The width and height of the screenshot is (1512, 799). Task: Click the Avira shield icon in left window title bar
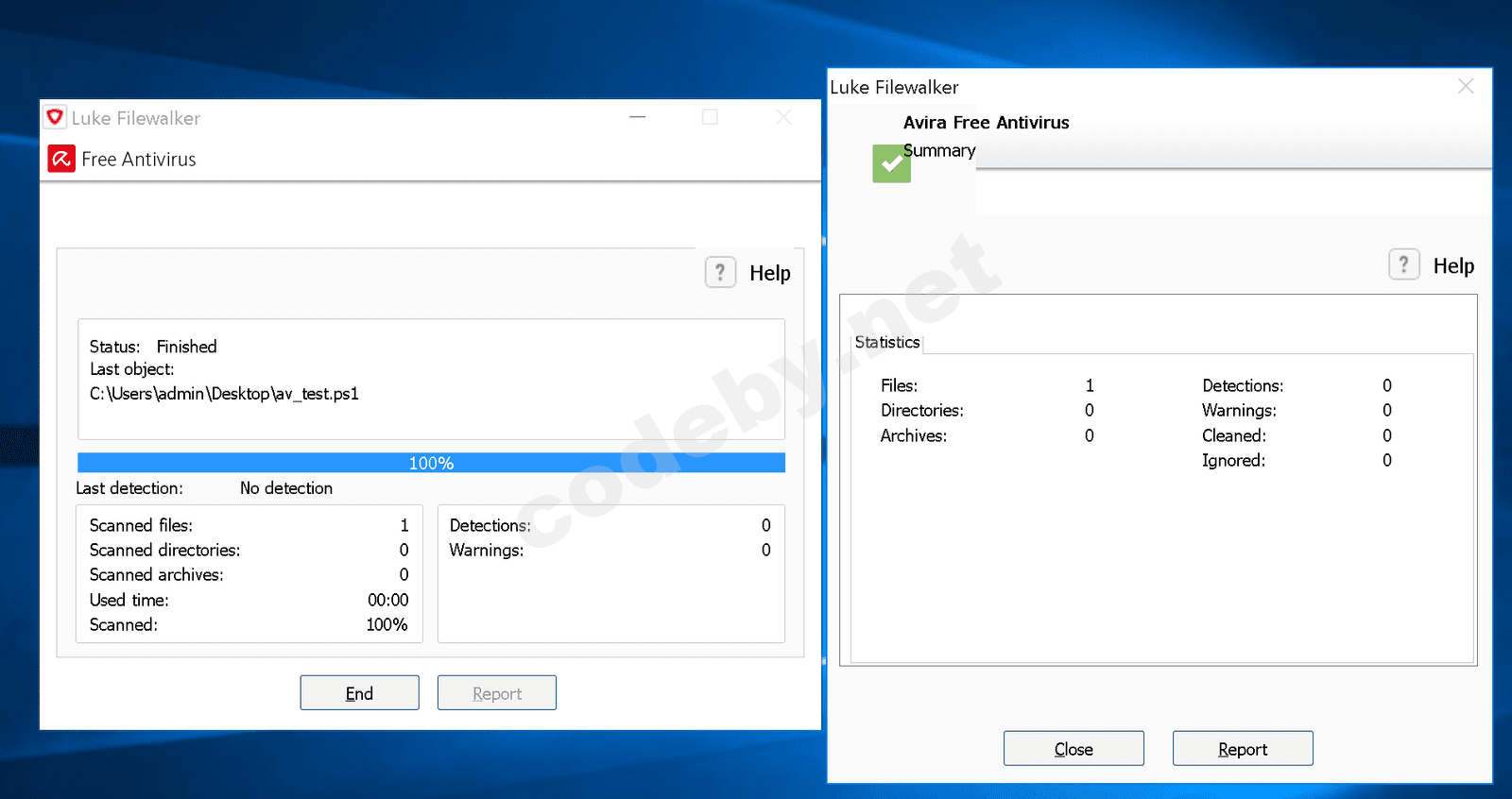[x=55, y=117]
